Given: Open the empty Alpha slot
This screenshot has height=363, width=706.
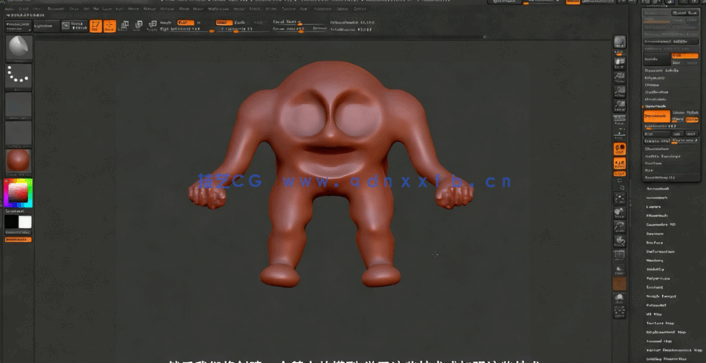Looking at the screenshot, I should (19, 105).
